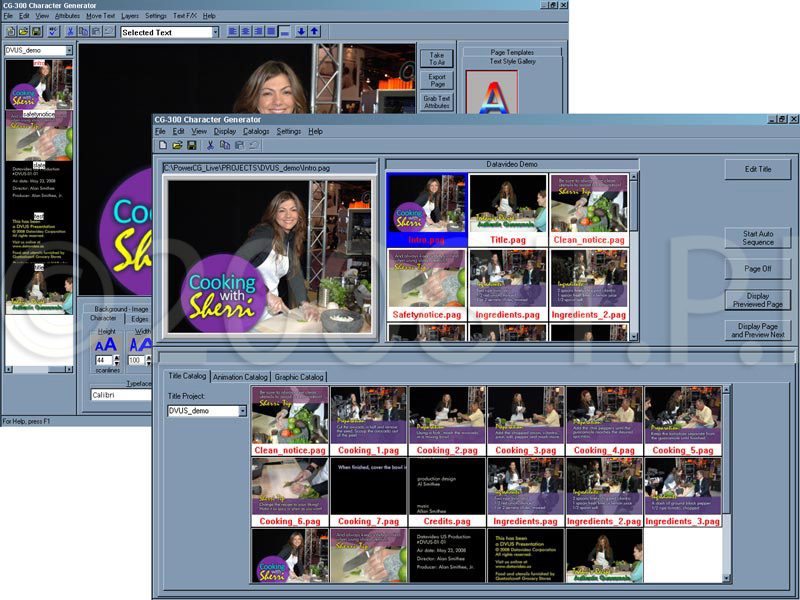The height and width of the screenshot is (600, 800).
Task: Select the Cooking_1.pag thumbnail in the Title Catalog
Action: point(368,421)
